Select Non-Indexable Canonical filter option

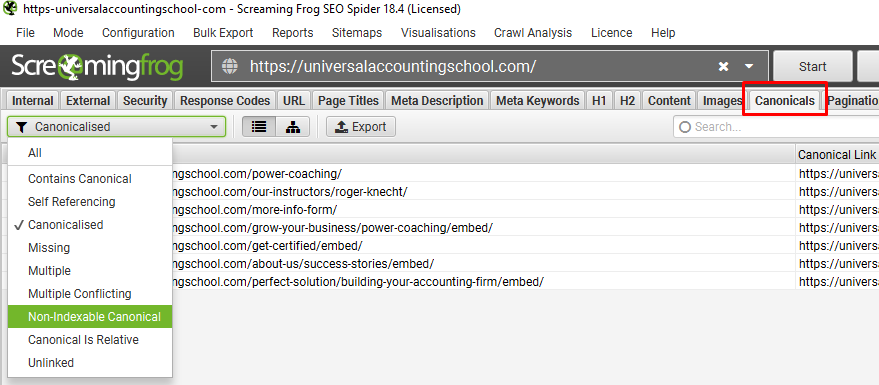(x=90, y=317)
